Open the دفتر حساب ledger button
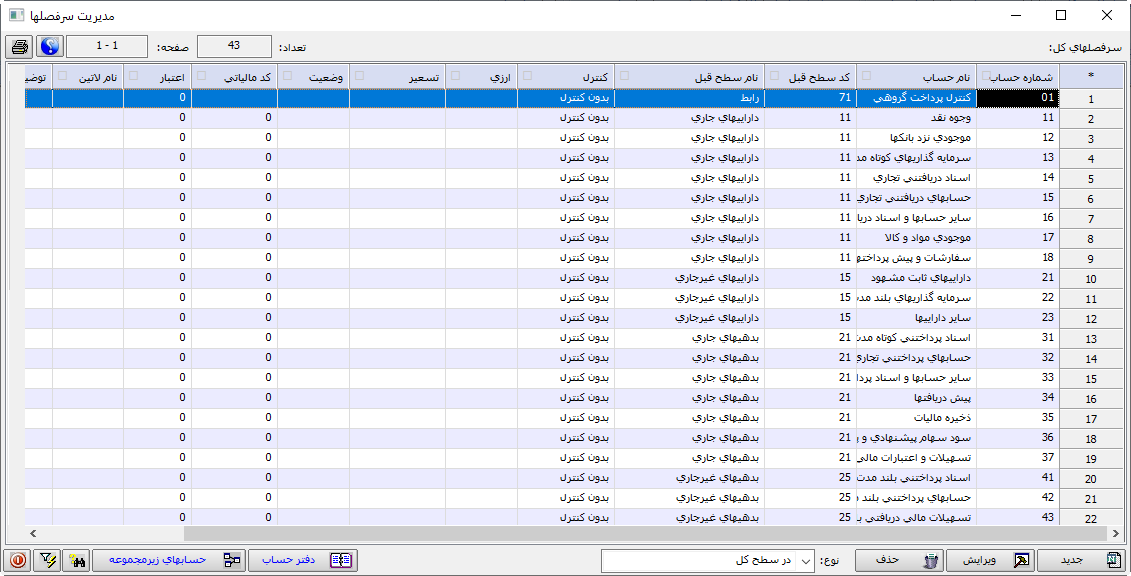The width and height of the screenshot is (1131, 576). (x=303, y=560)
